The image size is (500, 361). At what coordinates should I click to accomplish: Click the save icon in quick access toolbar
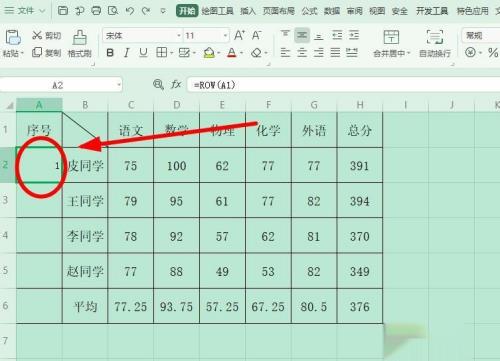(x=63, y=11)
